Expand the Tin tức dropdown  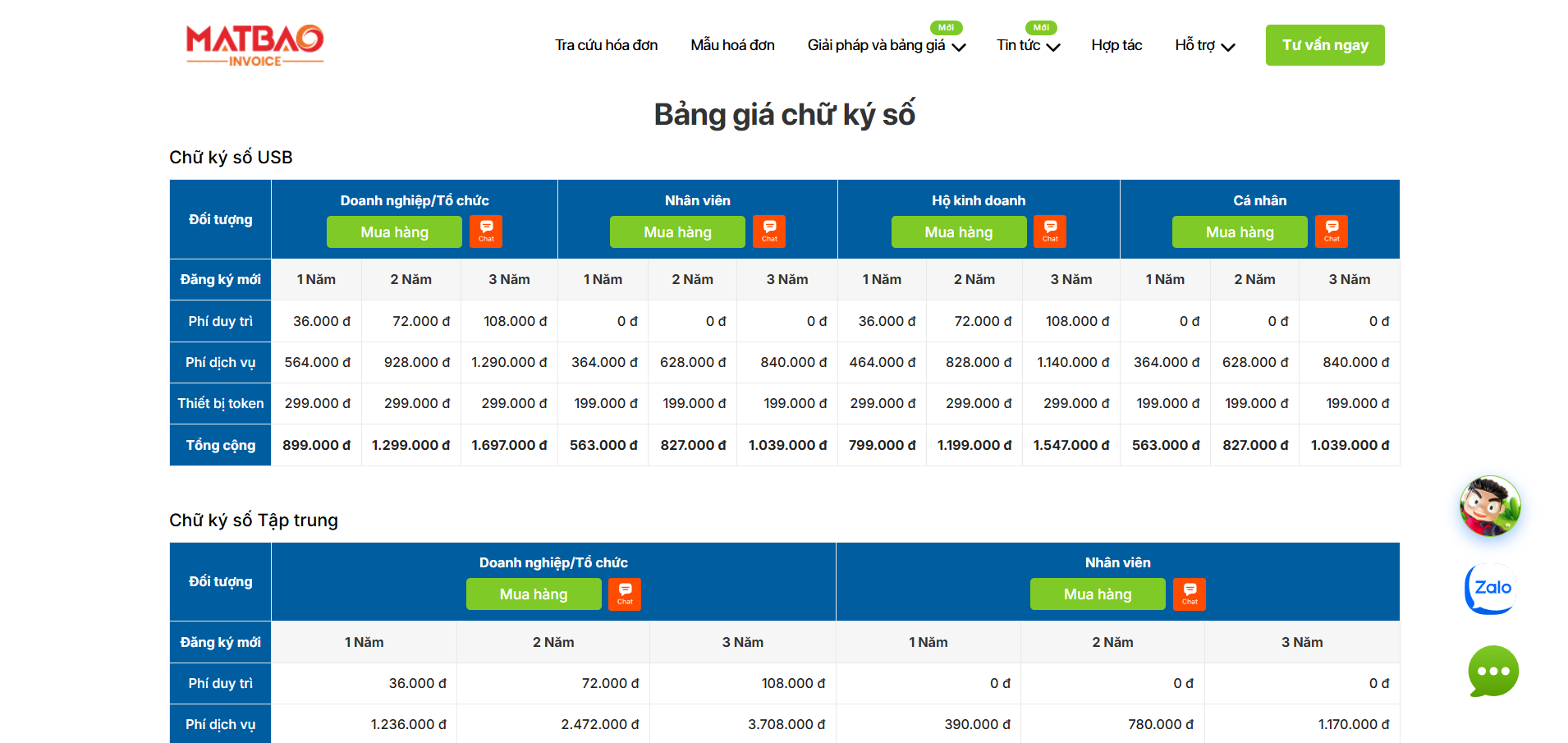1028,46
